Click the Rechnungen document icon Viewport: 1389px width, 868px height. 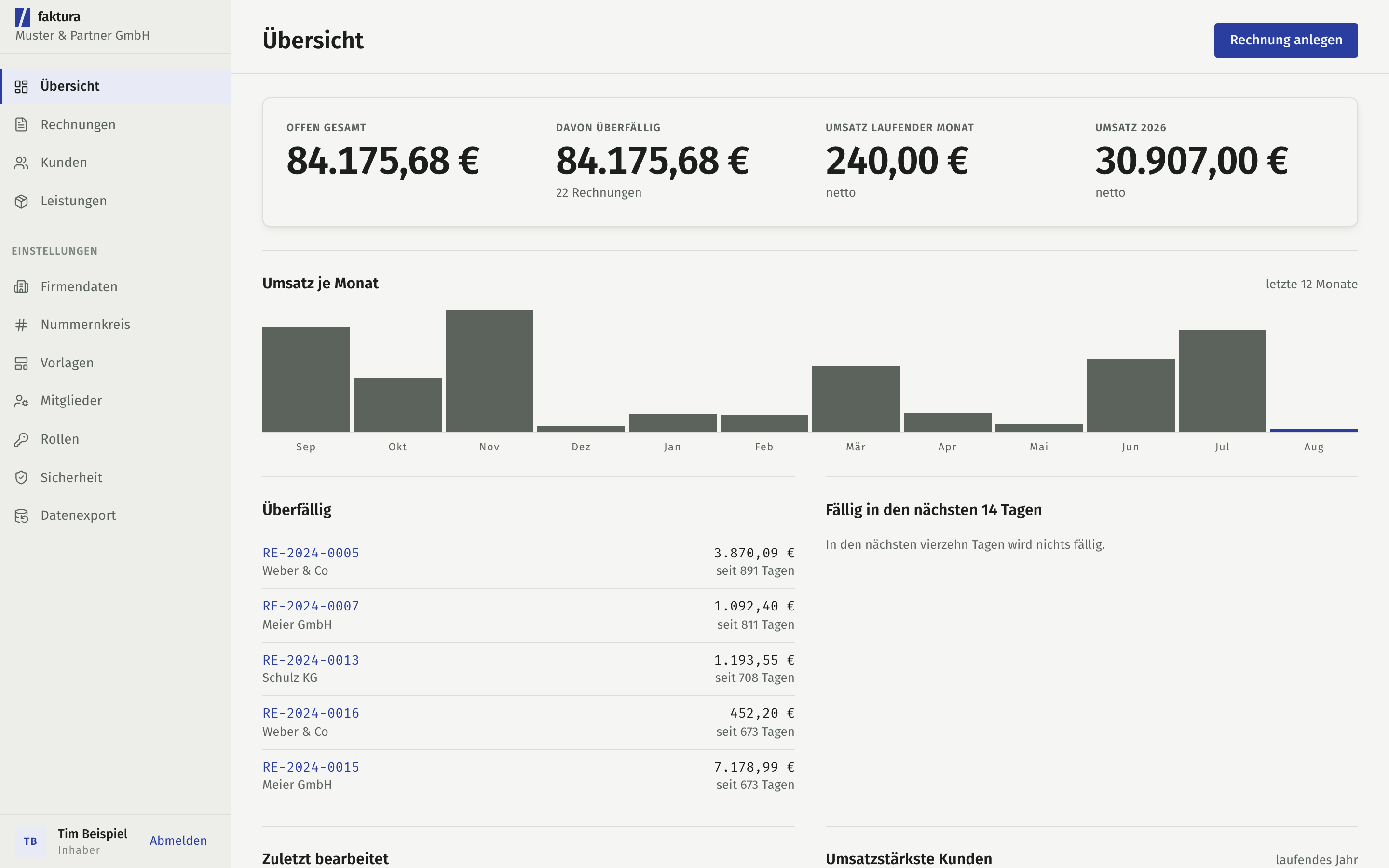[x=21, y=124]
